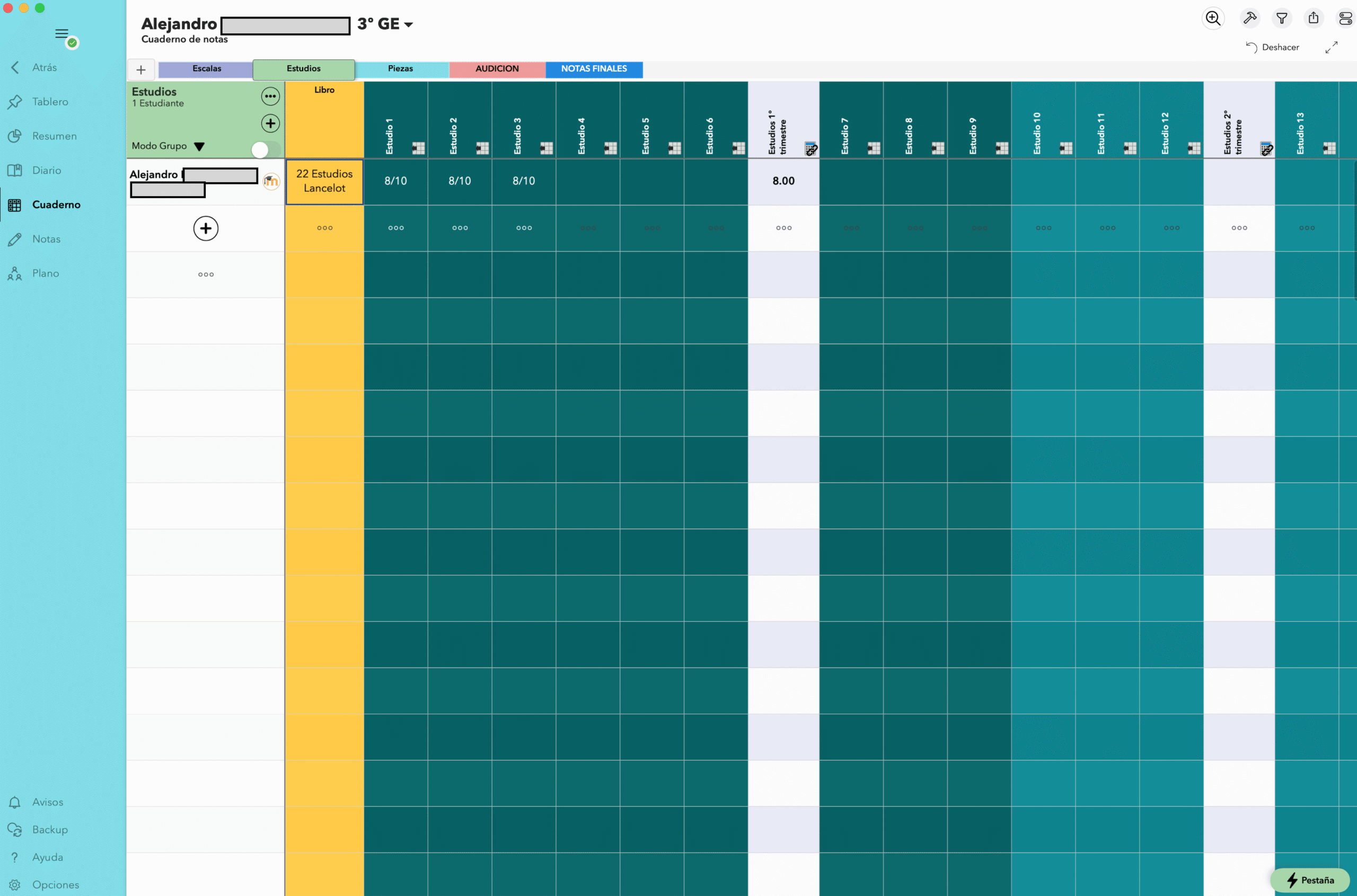
Task: Click the Pestaña lightning button
Action: [1309, 880]
